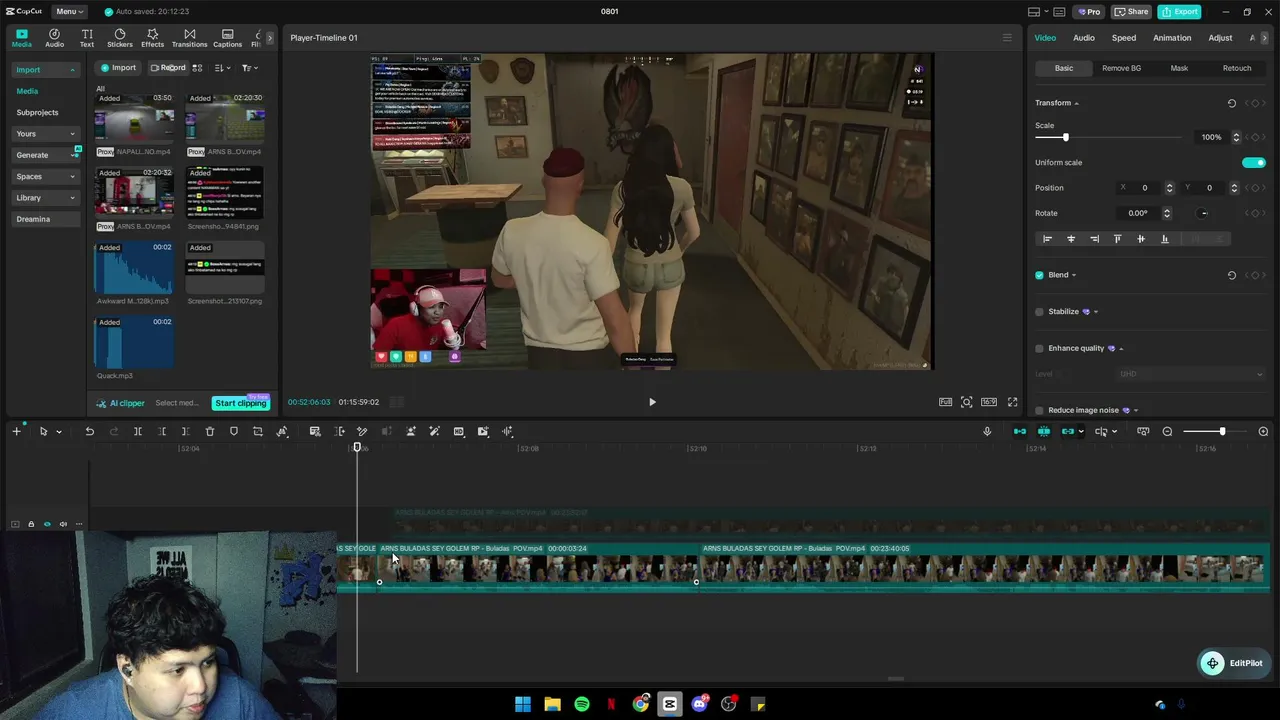Click the Record button in media panel
The height and width of the screenshot is (720, 1280).
coord(168,68)
